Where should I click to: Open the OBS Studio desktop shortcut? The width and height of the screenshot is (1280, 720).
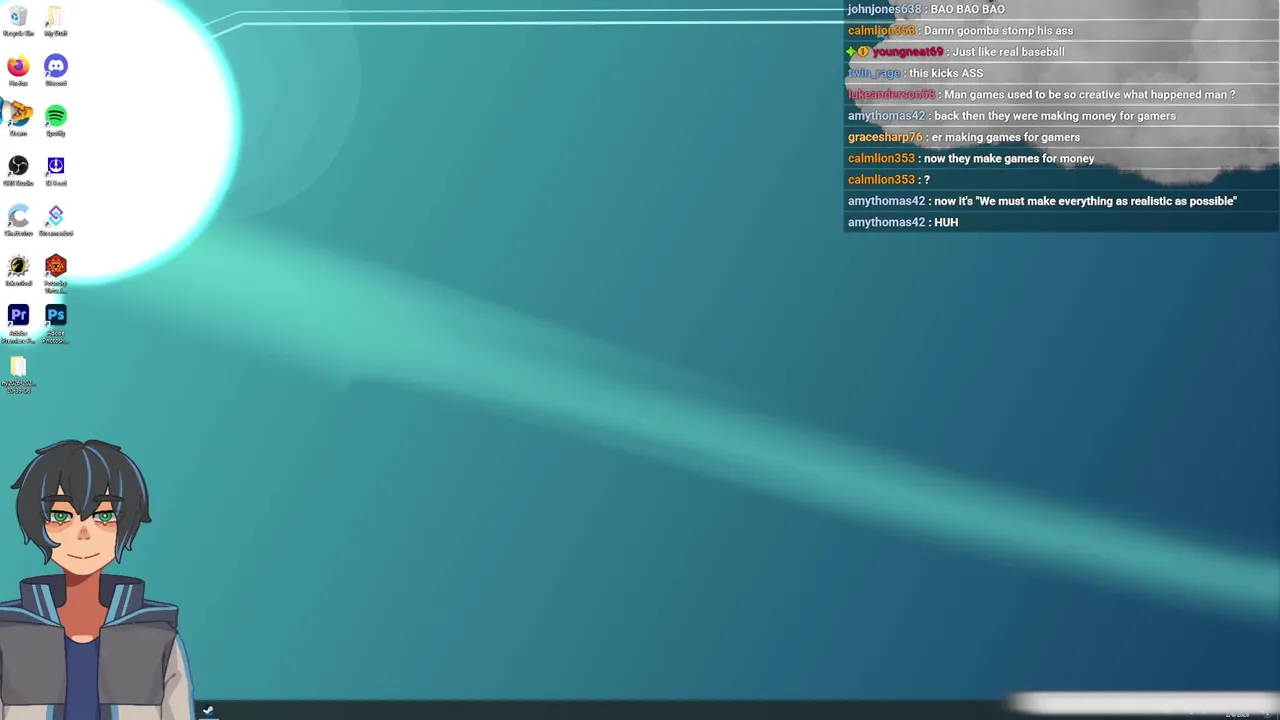click(18, 170)
